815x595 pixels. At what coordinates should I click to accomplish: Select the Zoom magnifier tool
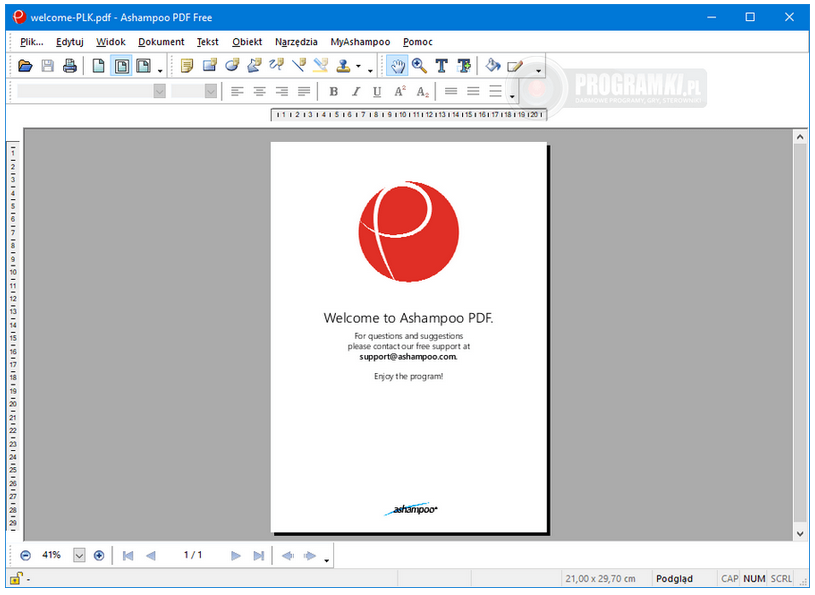pos(419,66)
